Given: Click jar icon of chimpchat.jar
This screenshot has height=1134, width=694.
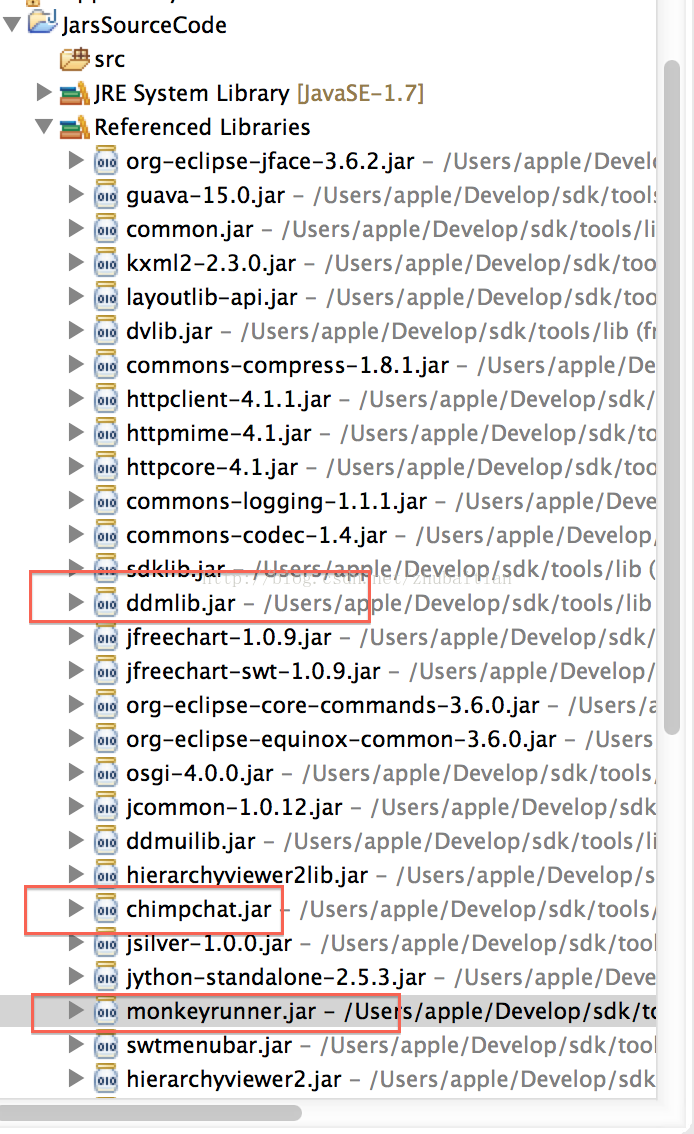Looking at the screenshot, I should 106,908.
